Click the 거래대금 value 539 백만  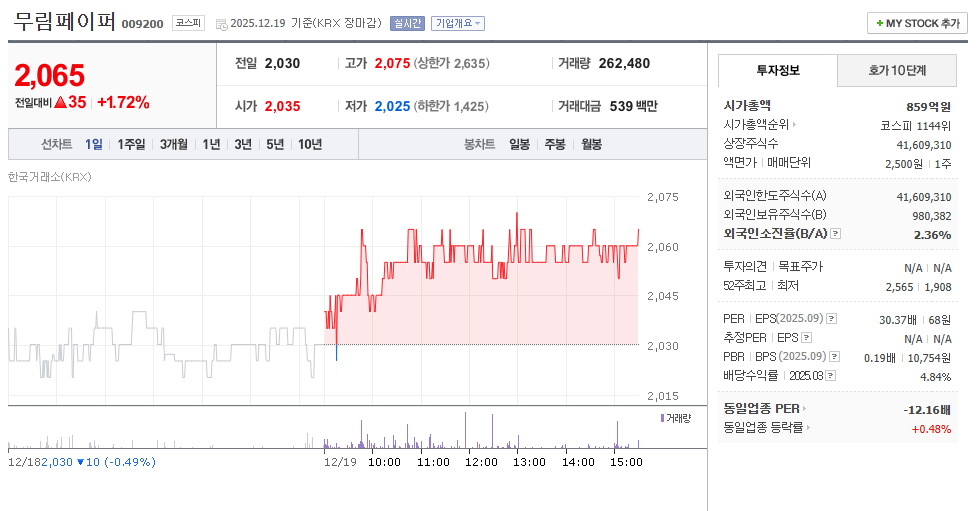tap(634, 107)
